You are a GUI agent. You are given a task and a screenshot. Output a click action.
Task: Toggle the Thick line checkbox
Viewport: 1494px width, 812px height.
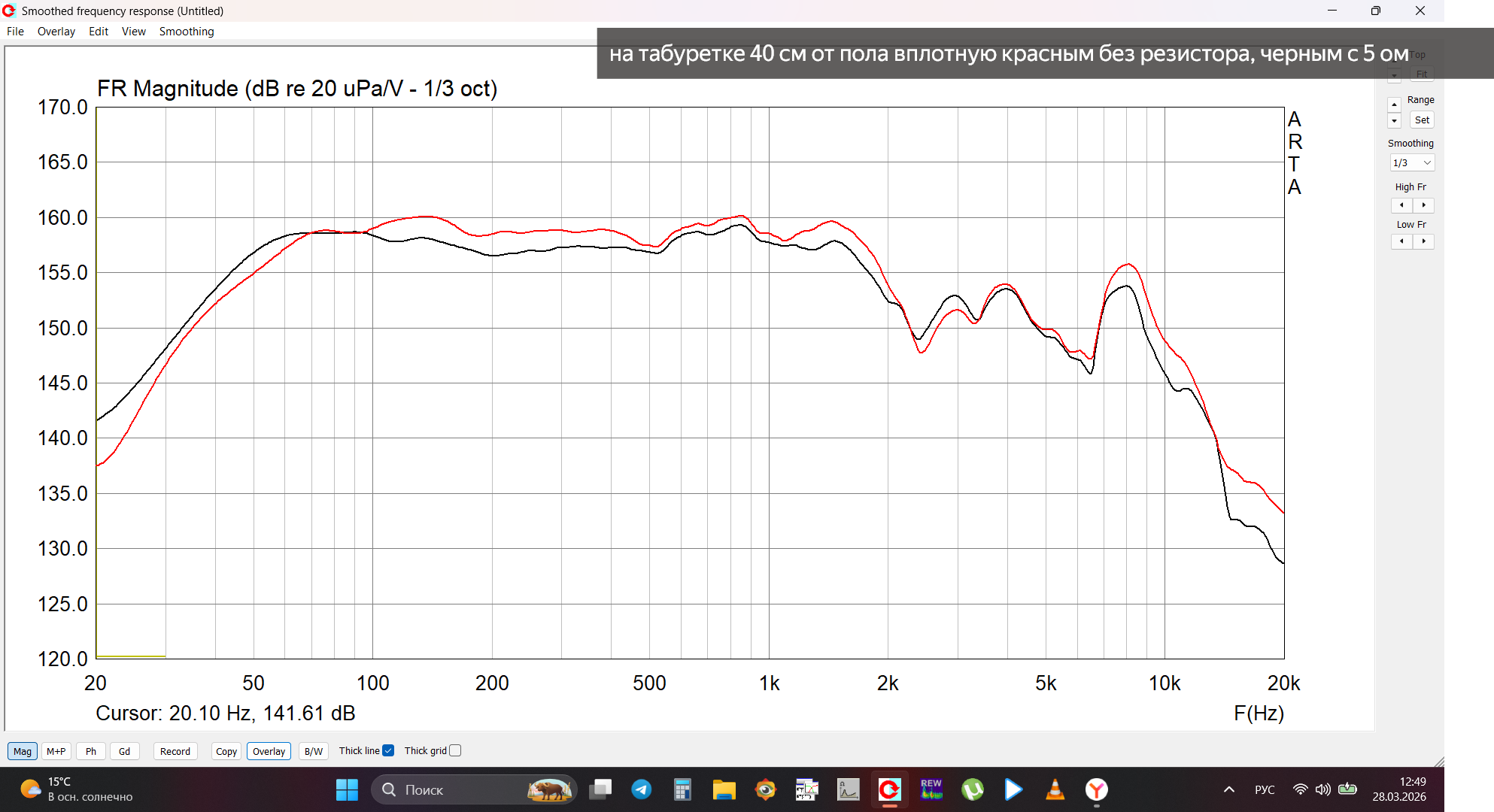(x=388, y=750)
